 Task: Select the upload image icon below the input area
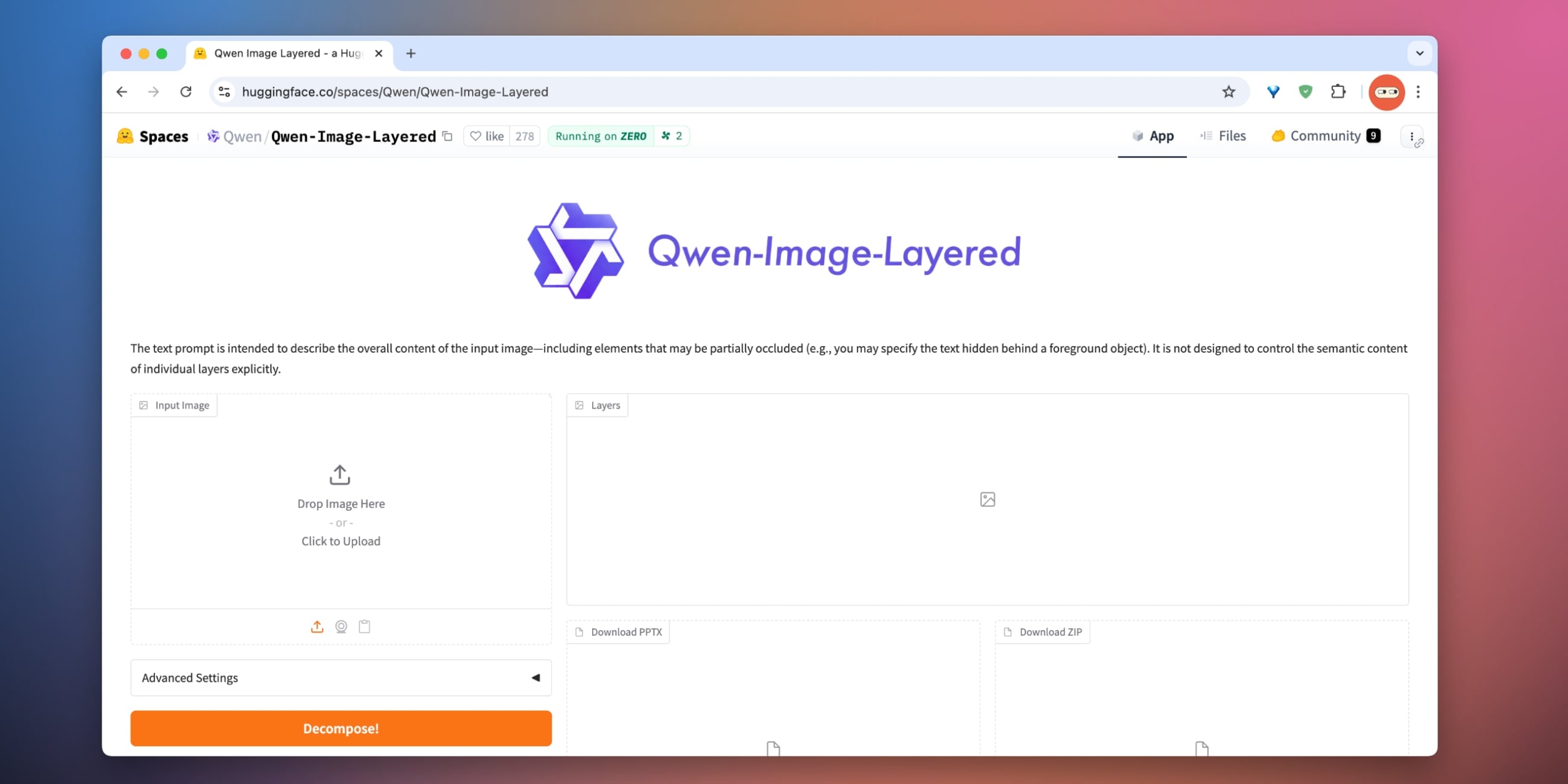coord(317,627)
